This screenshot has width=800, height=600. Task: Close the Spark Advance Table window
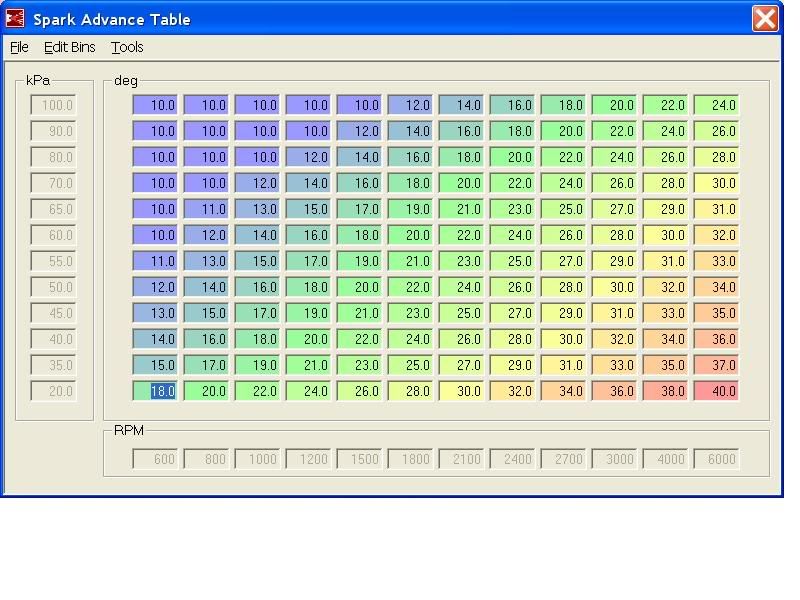(x=765, y=19)
